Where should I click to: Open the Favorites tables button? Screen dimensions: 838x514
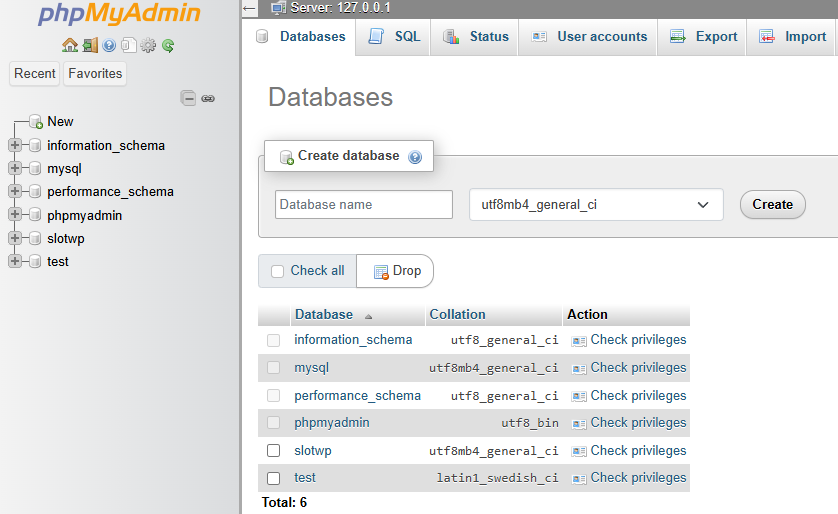point(95,73)
